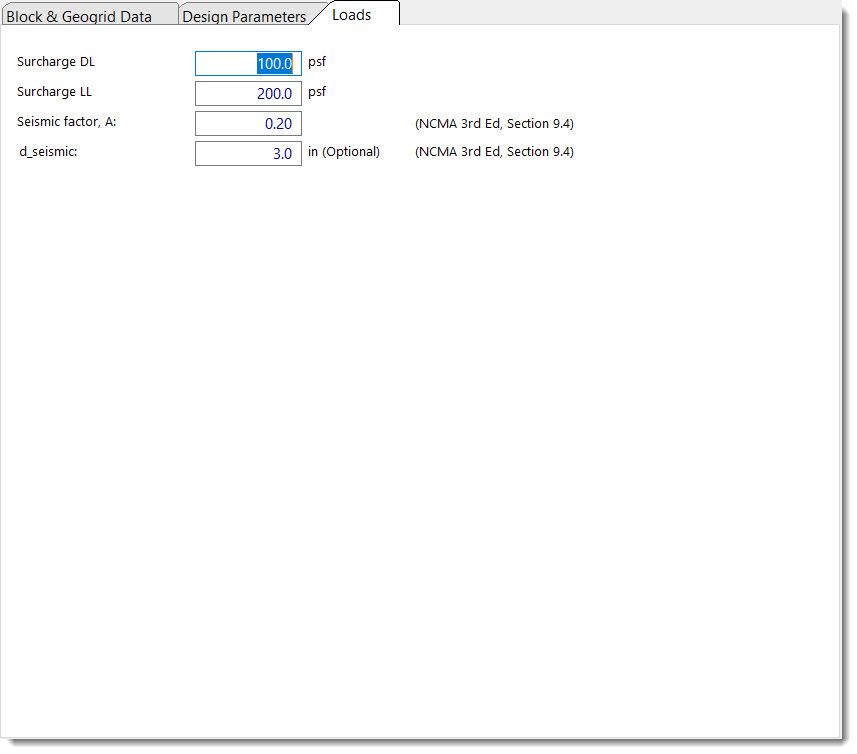857x754 pixels.
Task: Click the 'in (Optional)' unit text
Action: pyautogui.click(x=344, y=152)
